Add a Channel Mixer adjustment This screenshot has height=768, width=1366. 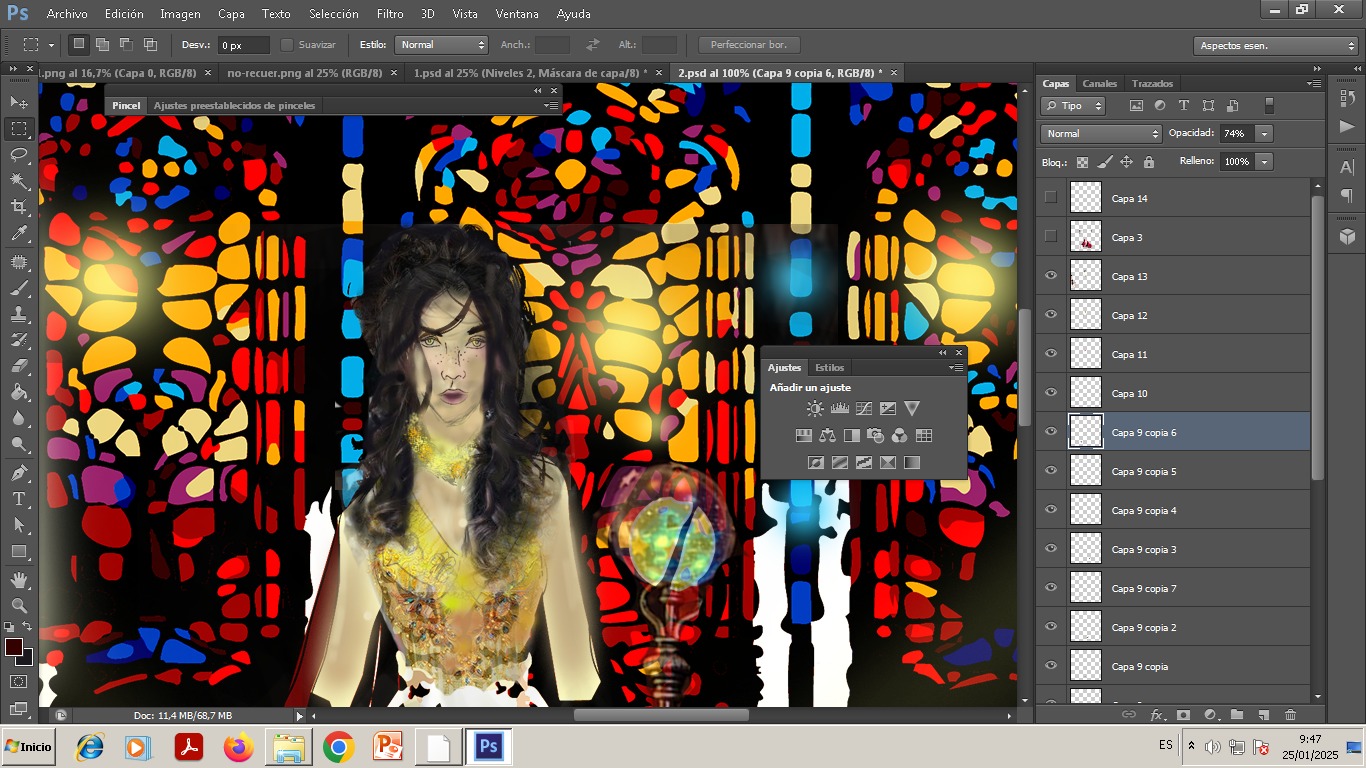click(899, 435)
